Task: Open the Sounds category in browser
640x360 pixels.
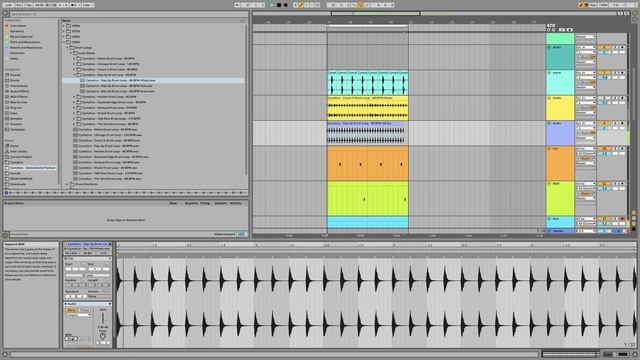Action: [x=15, y=75]
